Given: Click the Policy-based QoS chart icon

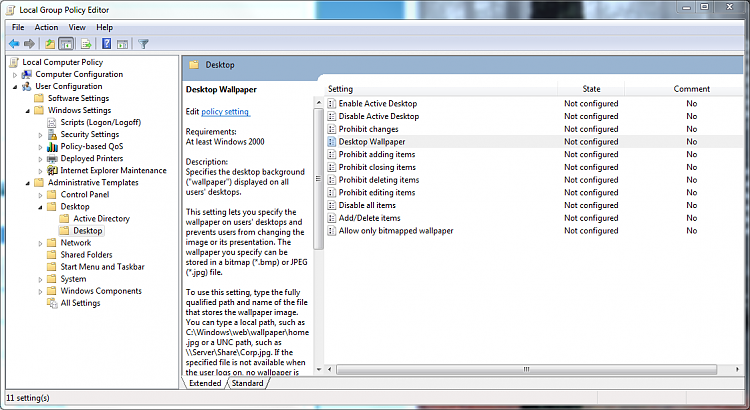Looking at the screenshot, I should click(x=52, y=146).
